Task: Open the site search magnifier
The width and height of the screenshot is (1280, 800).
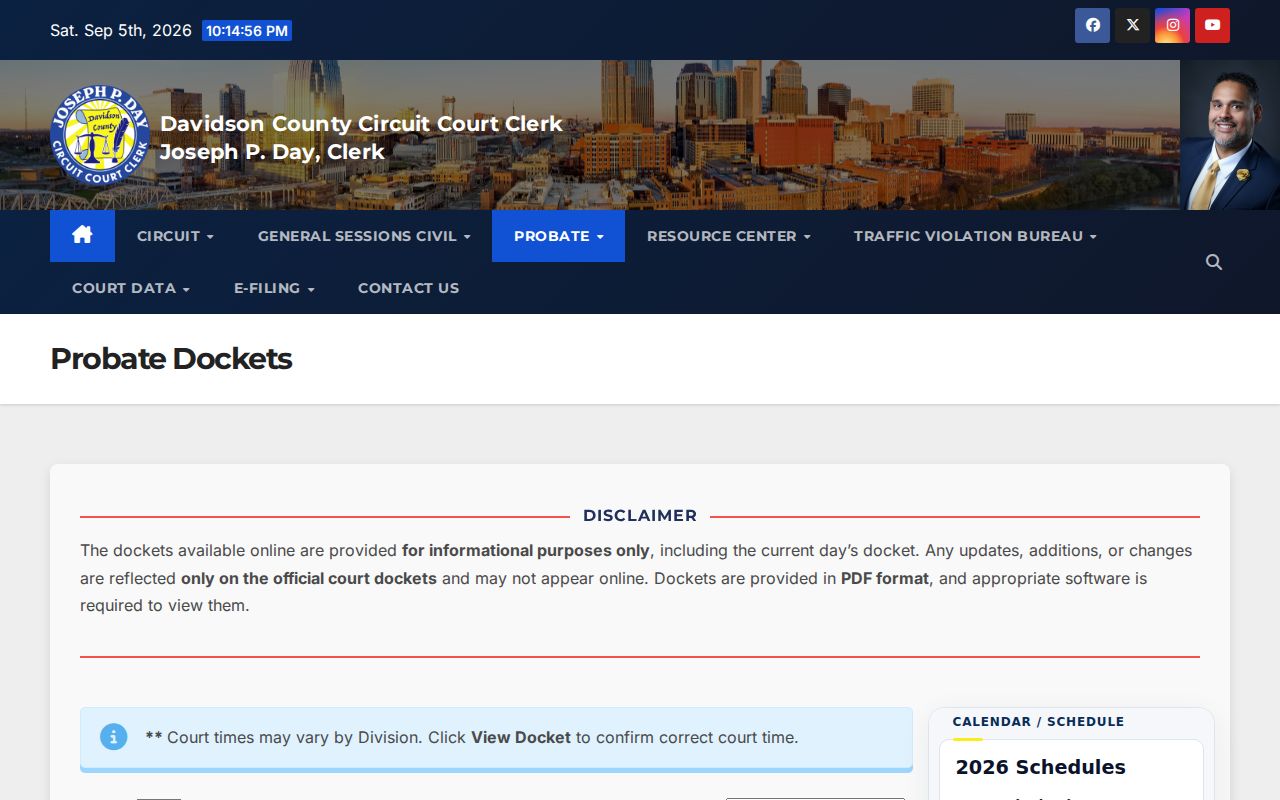Action: [x=1214, y=262]
